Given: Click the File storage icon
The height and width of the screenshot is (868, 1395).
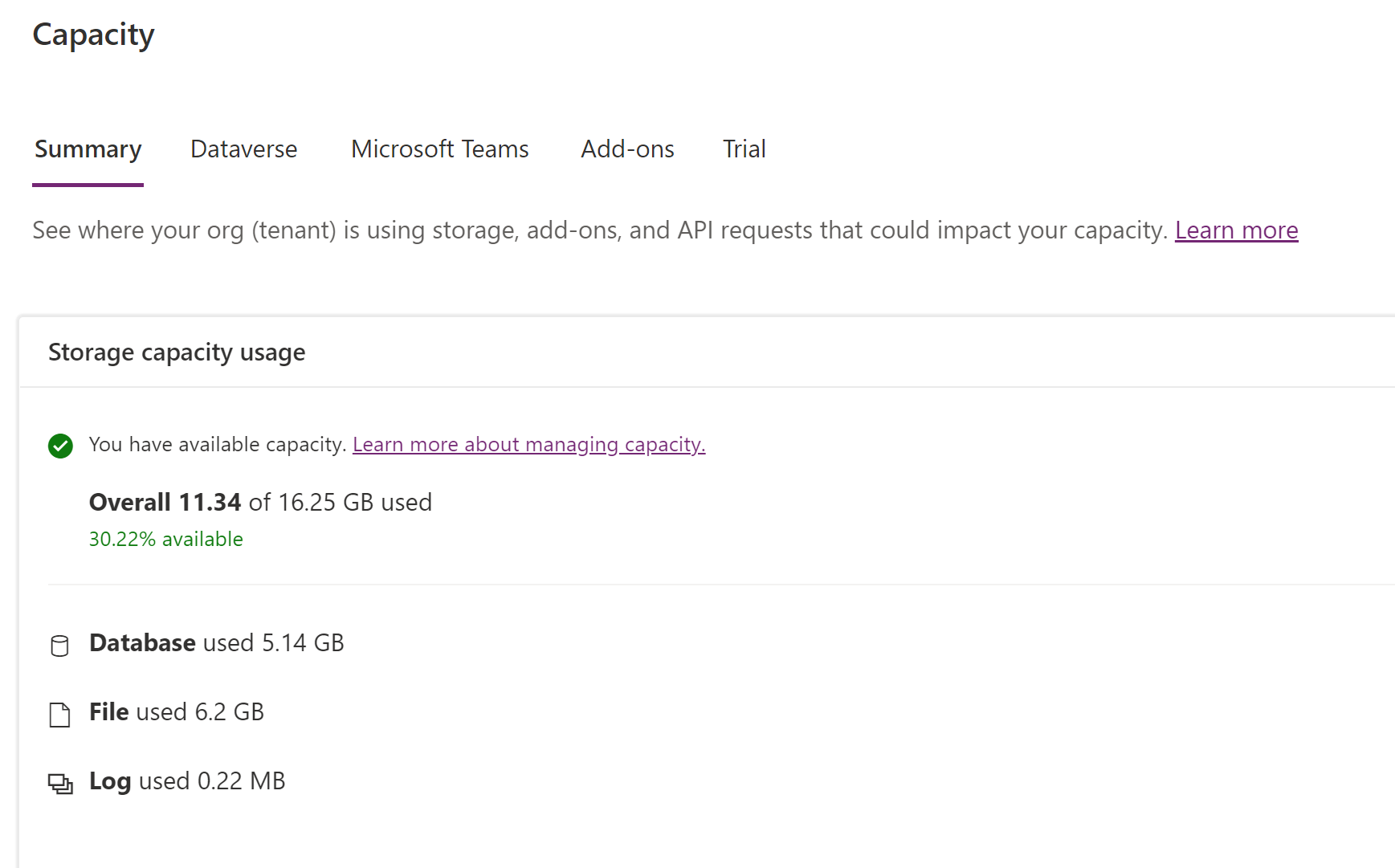Looking at the screenshot, I should point(59,713).
